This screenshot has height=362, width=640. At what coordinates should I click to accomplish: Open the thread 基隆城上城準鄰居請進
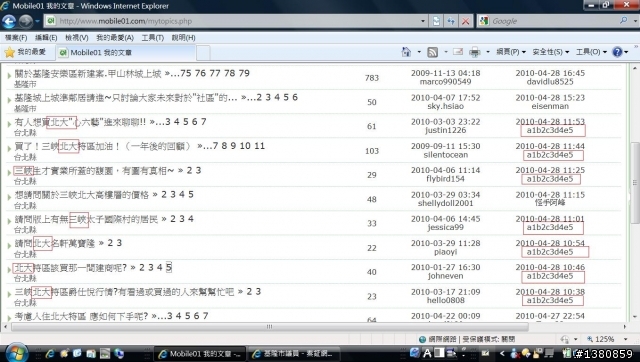pyautogui.click(x=126, y=98)
